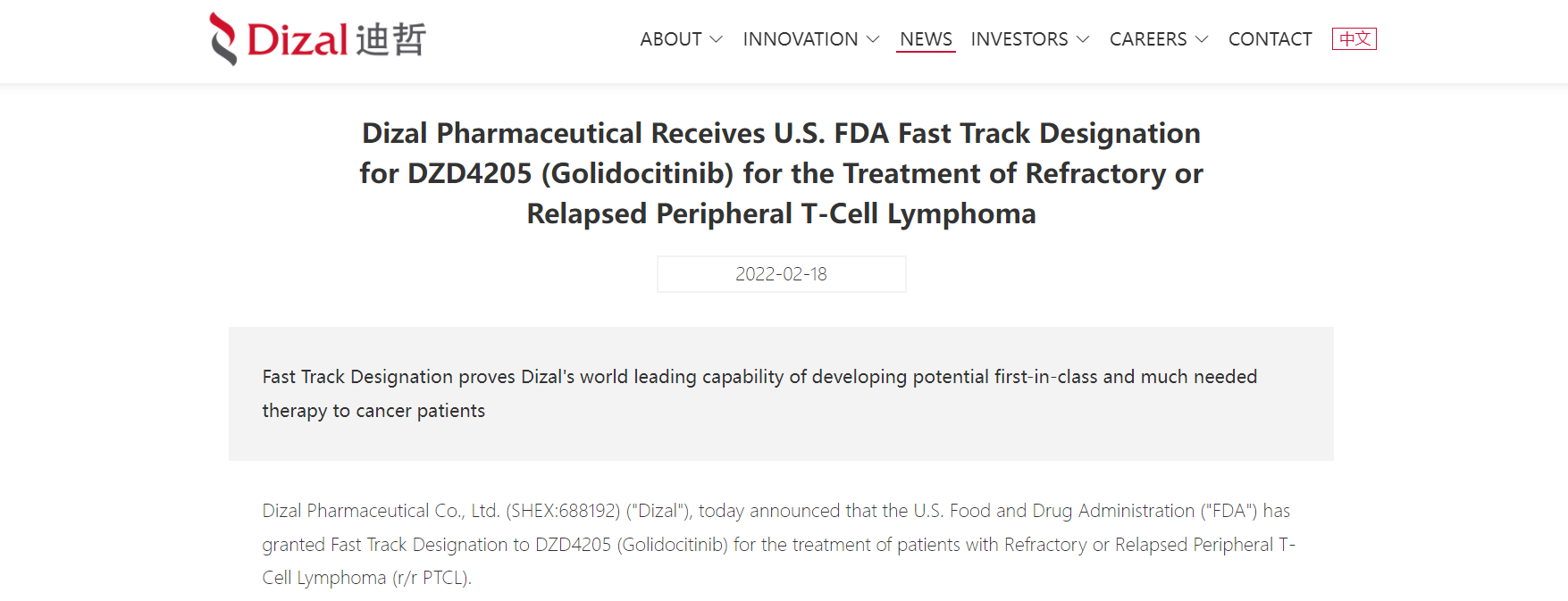
Task: Click the Dizal Chinese characters wordmark
Action: click(390, 40)
